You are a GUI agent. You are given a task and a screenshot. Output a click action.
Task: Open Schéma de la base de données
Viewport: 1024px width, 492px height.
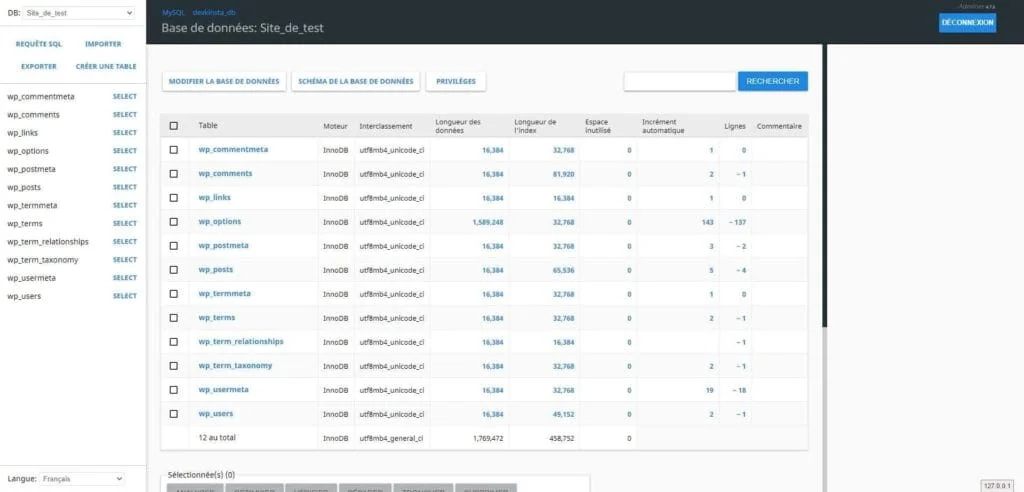click(355, 81)
